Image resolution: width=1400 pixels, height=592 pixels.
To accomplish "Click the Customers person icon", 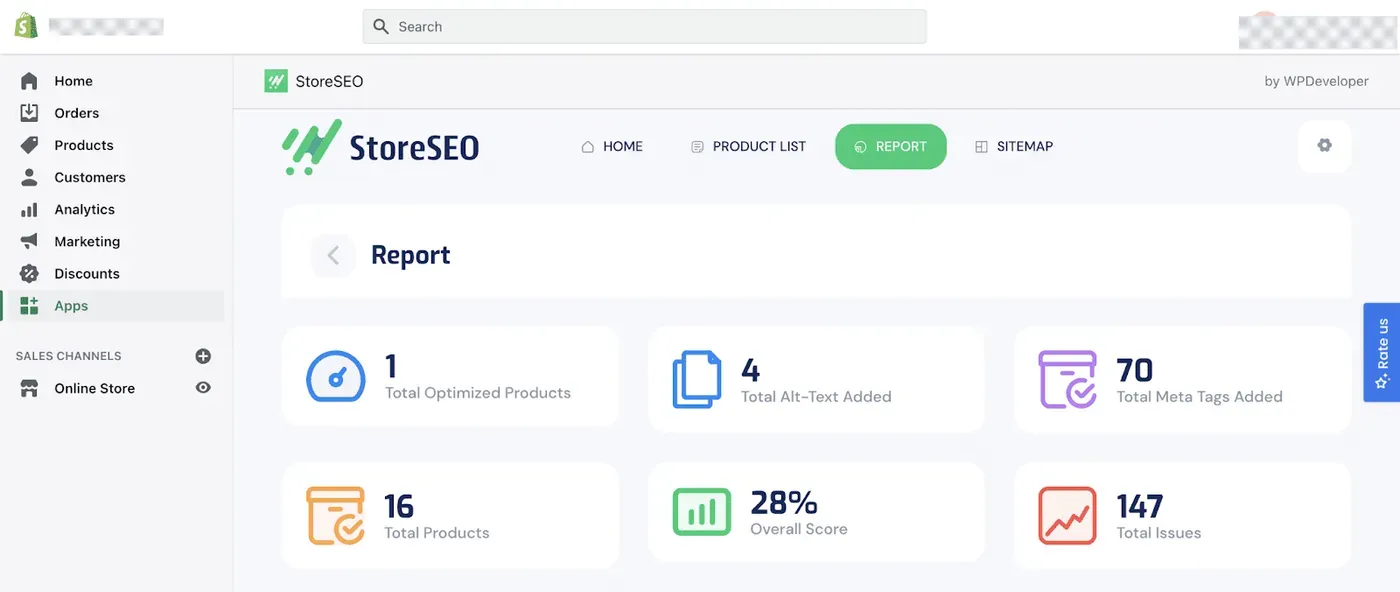I will 29,177.
